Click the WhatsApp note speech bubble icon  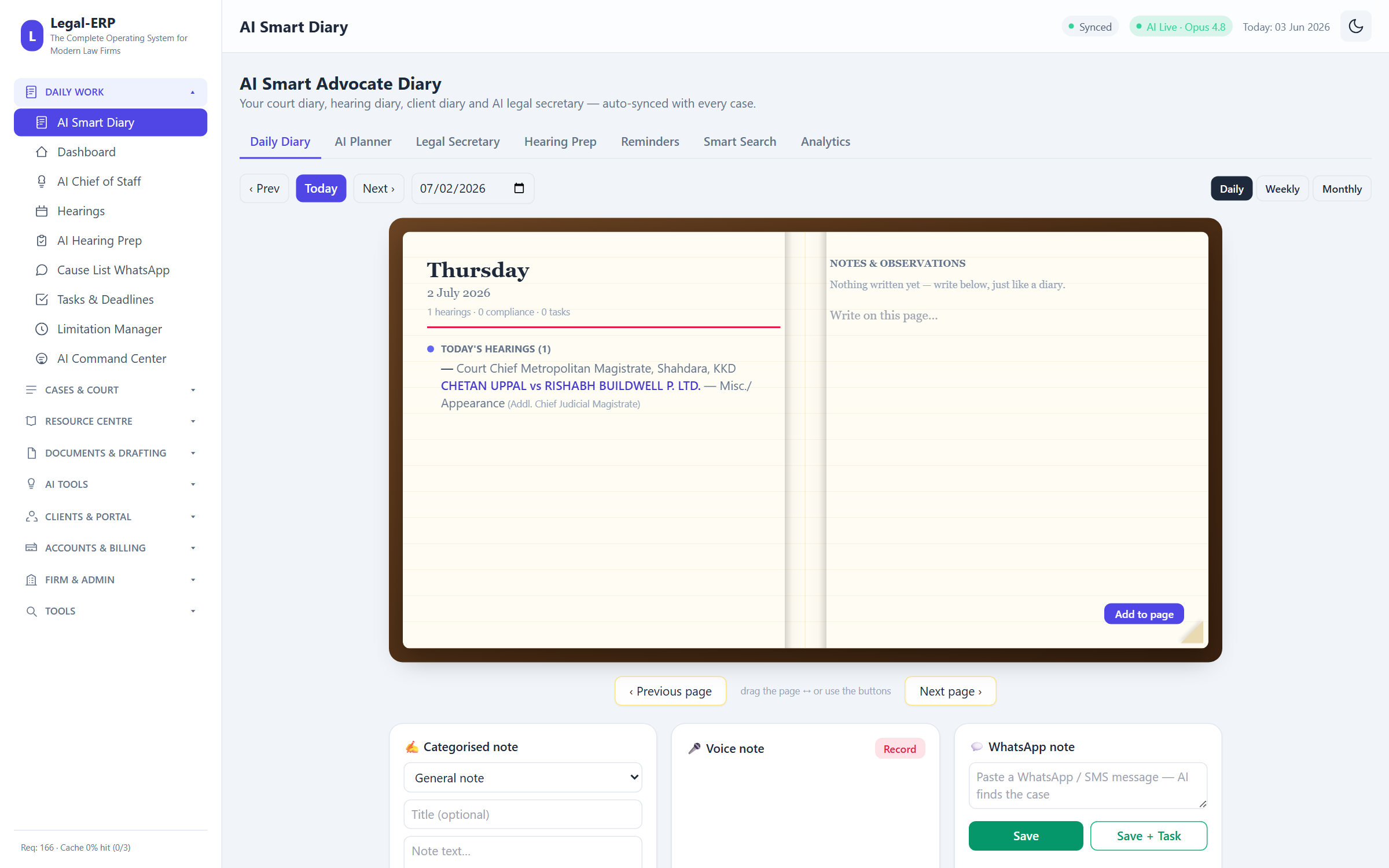976,746
